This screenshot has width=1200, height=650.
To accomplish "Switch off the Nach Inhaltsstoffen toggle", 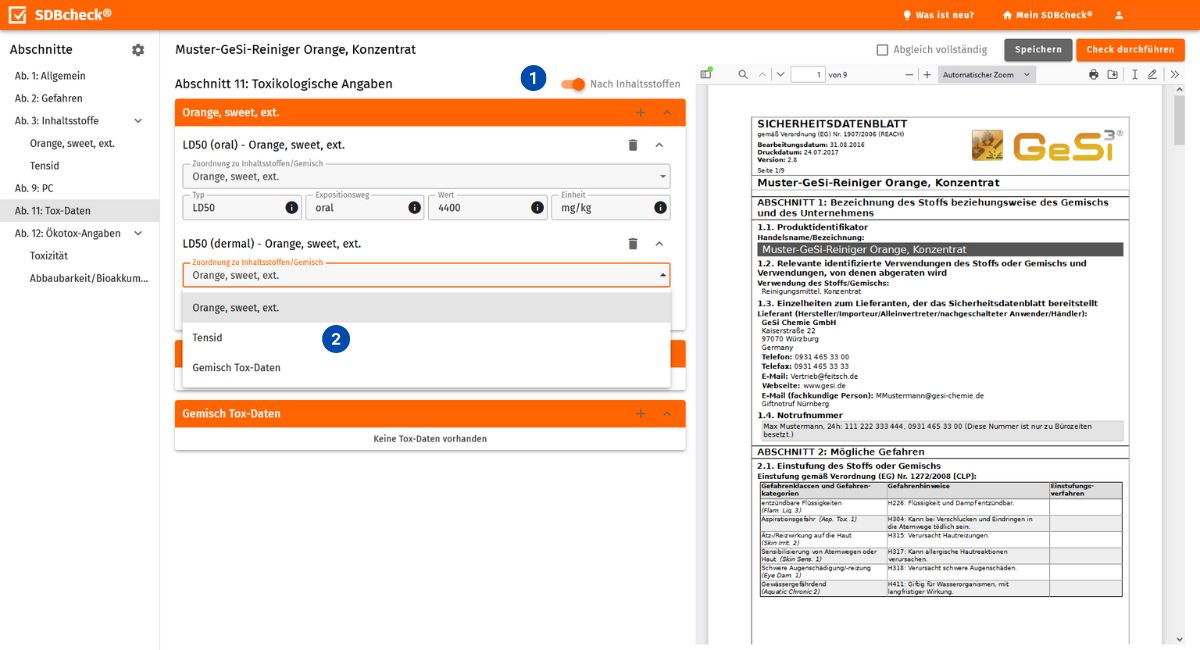I will click(573, 85).
